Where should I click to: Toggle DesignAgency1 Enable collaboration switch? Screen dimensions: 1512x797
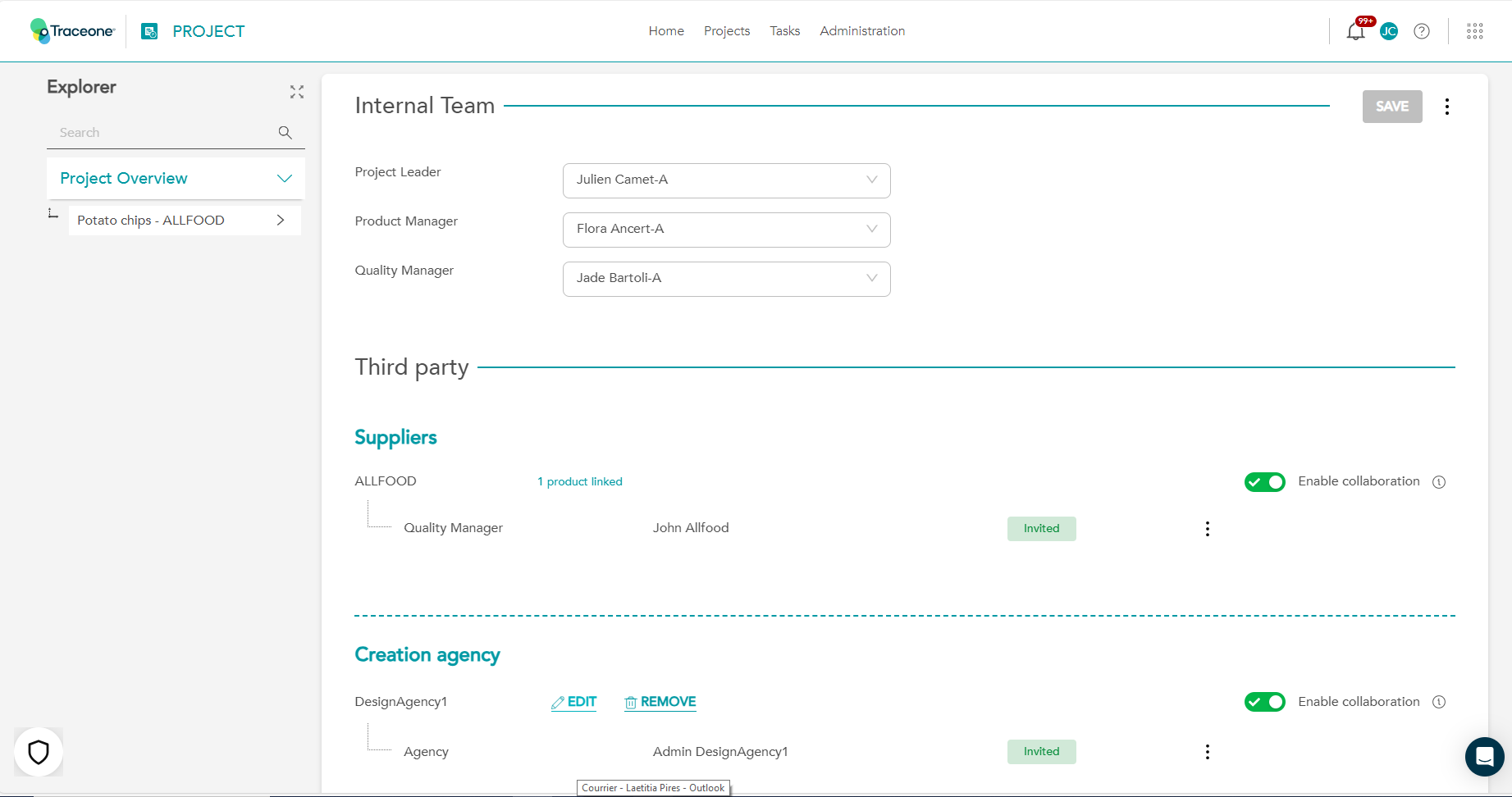[x=1264, y=702]
